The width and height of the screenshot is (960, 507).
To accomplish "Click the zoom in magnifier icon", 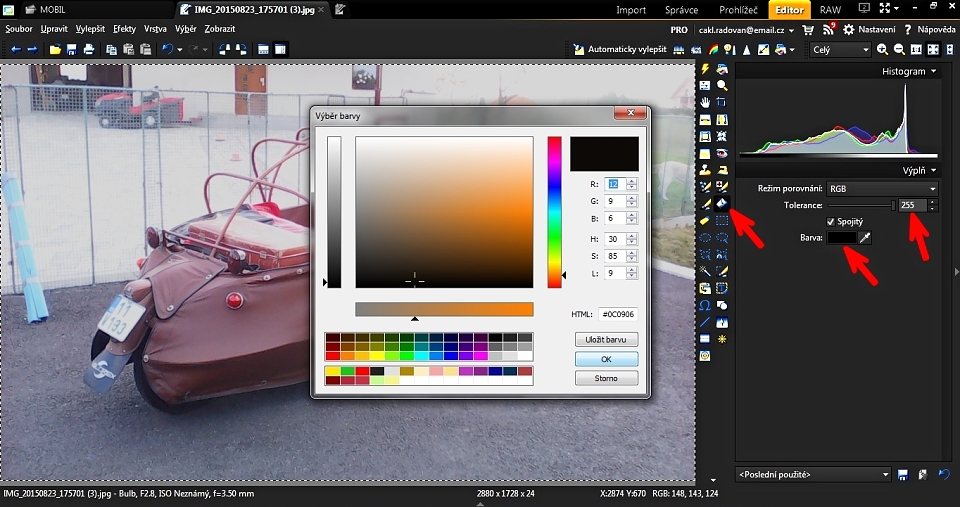I will [x=883, y=50].
